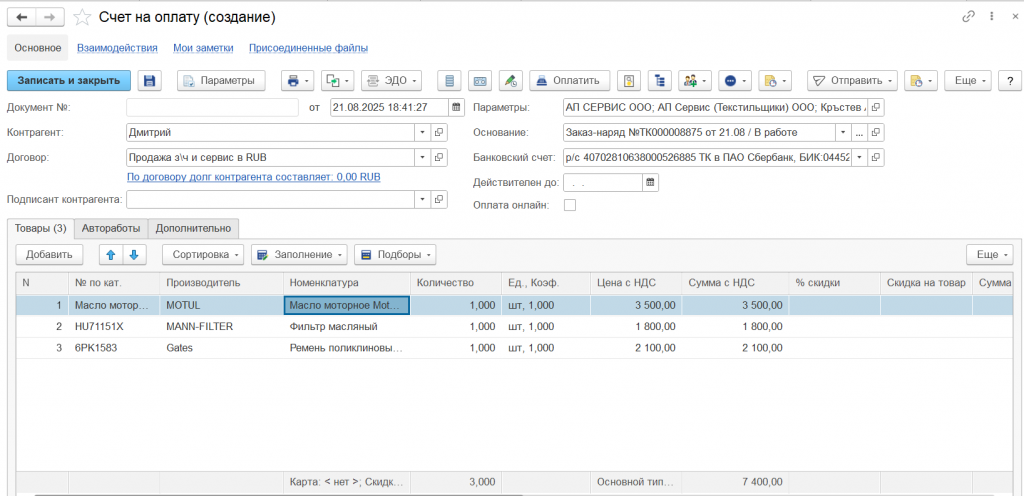Open the Сортировка dropdown menu
The height and width of the screenshot is (496, 1024).
[x=202, y=254]
